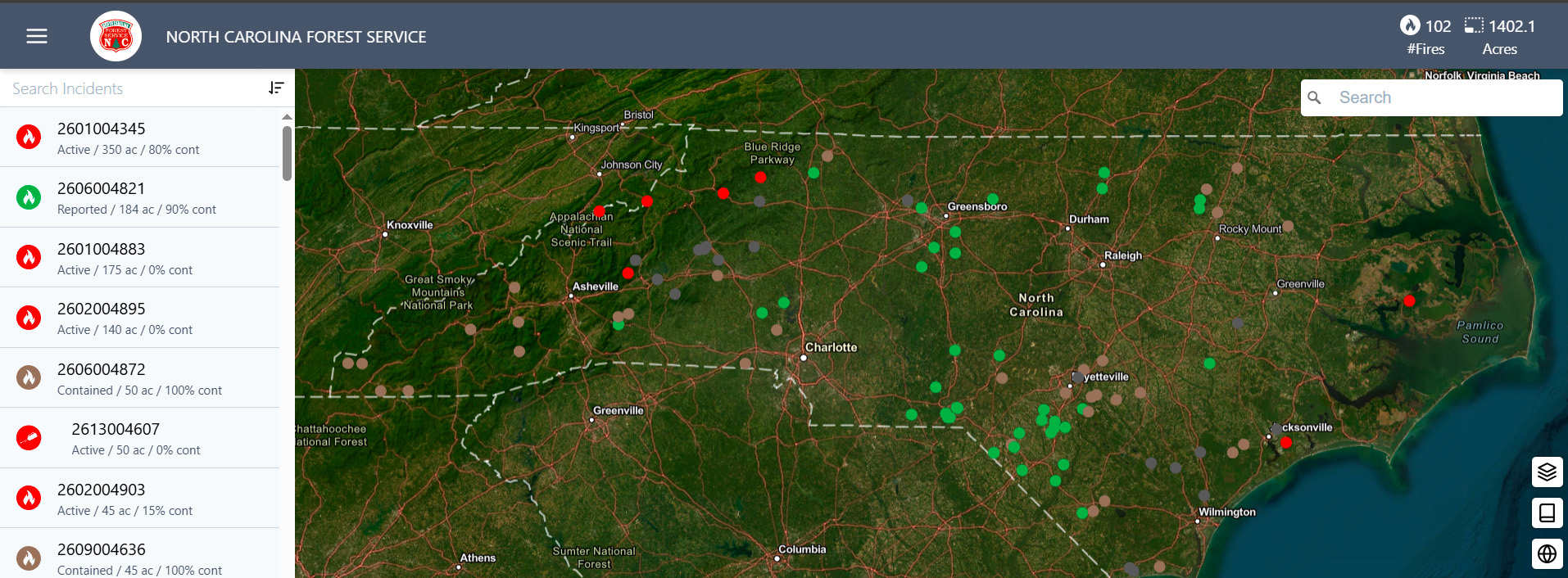Open the map legend book icon
Viewport: 1568px width, 578px height.
(x=1547, y=513)
